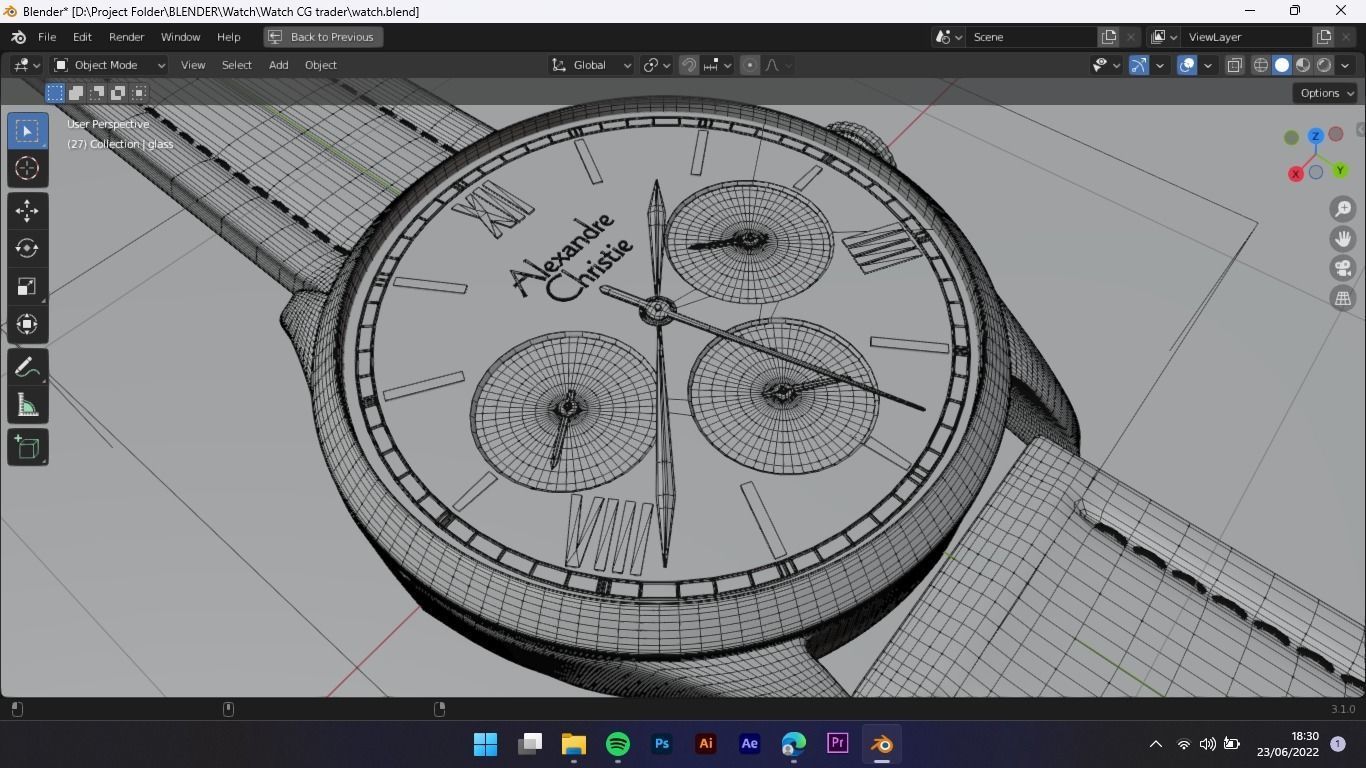Open the viewport Add menu
Screen dimensions: 1366x768
pos(278,65)
